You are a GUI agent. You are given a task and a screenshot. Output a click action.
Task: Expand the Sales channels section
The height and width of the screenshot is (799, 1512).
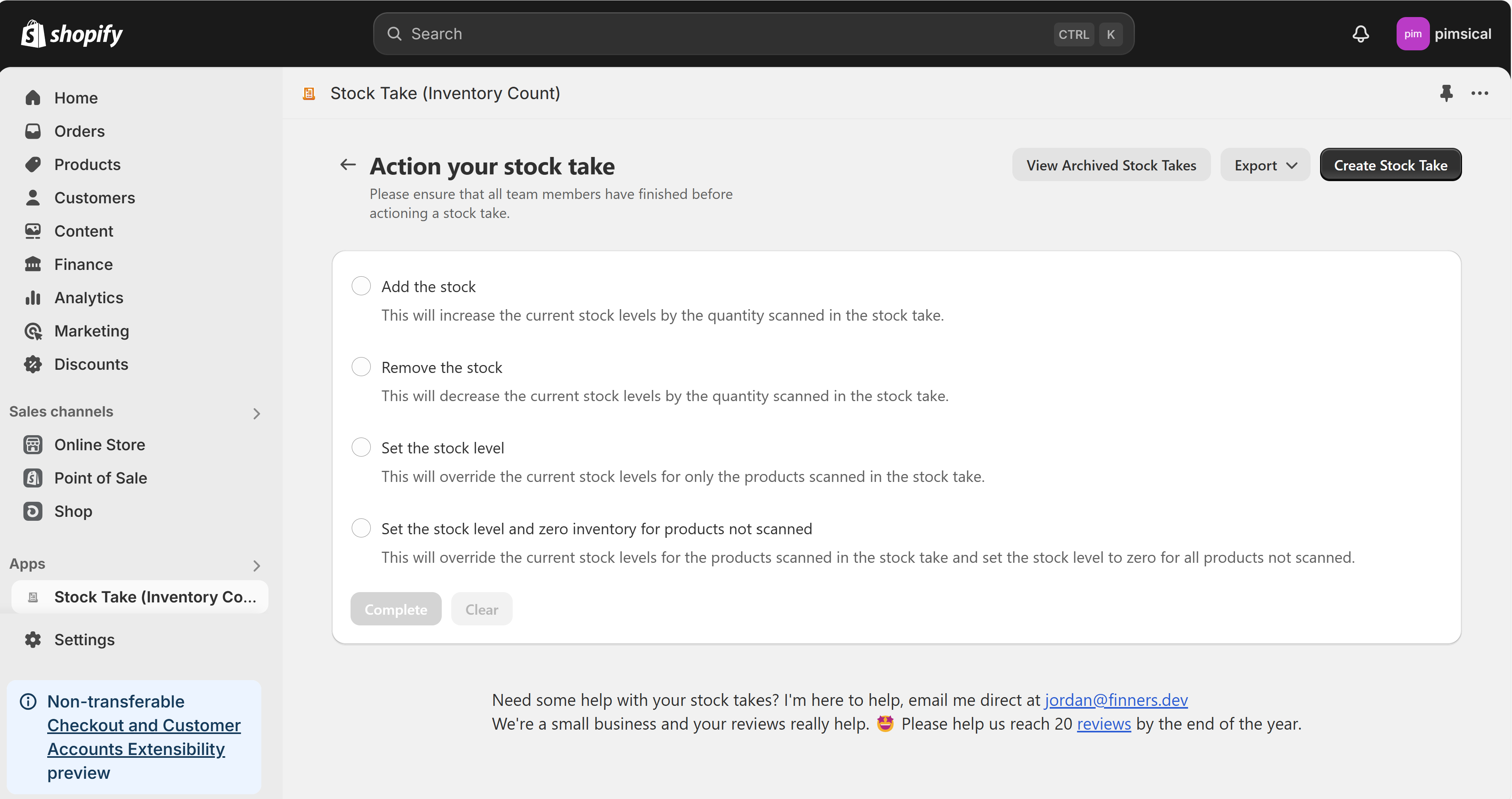pos(257,413)
